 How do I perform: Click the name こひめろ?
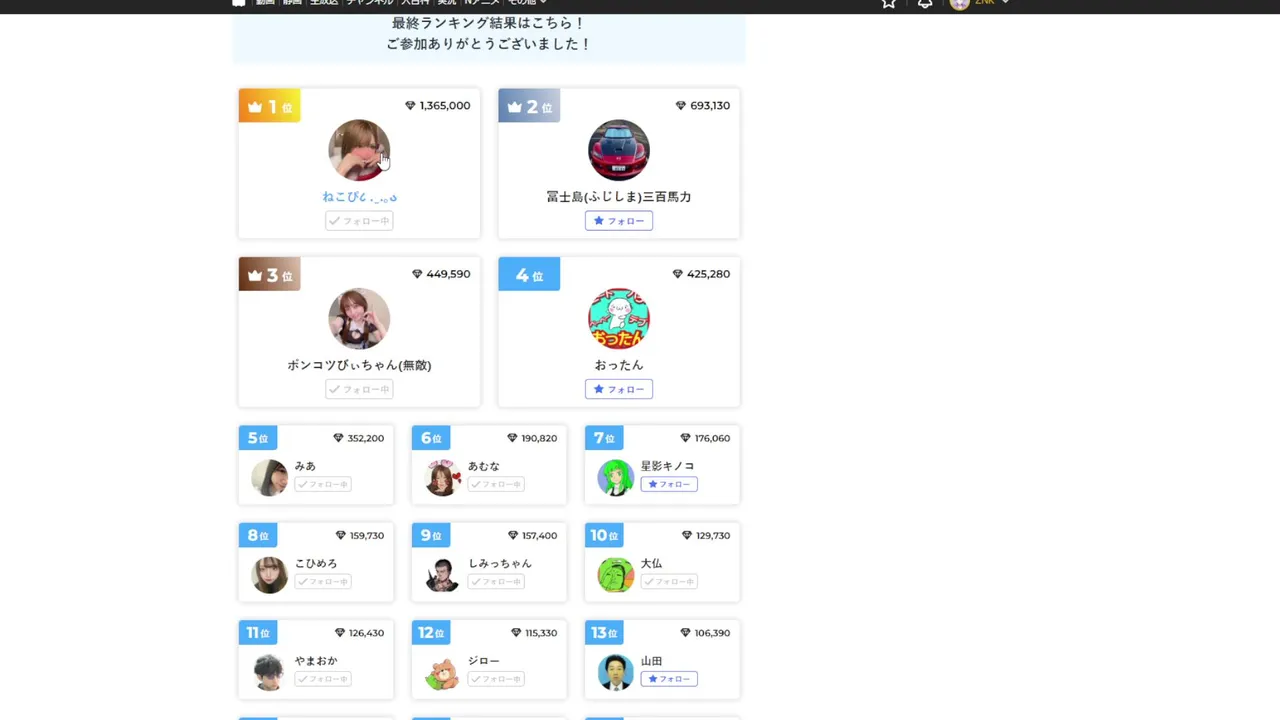click(316, 563)
